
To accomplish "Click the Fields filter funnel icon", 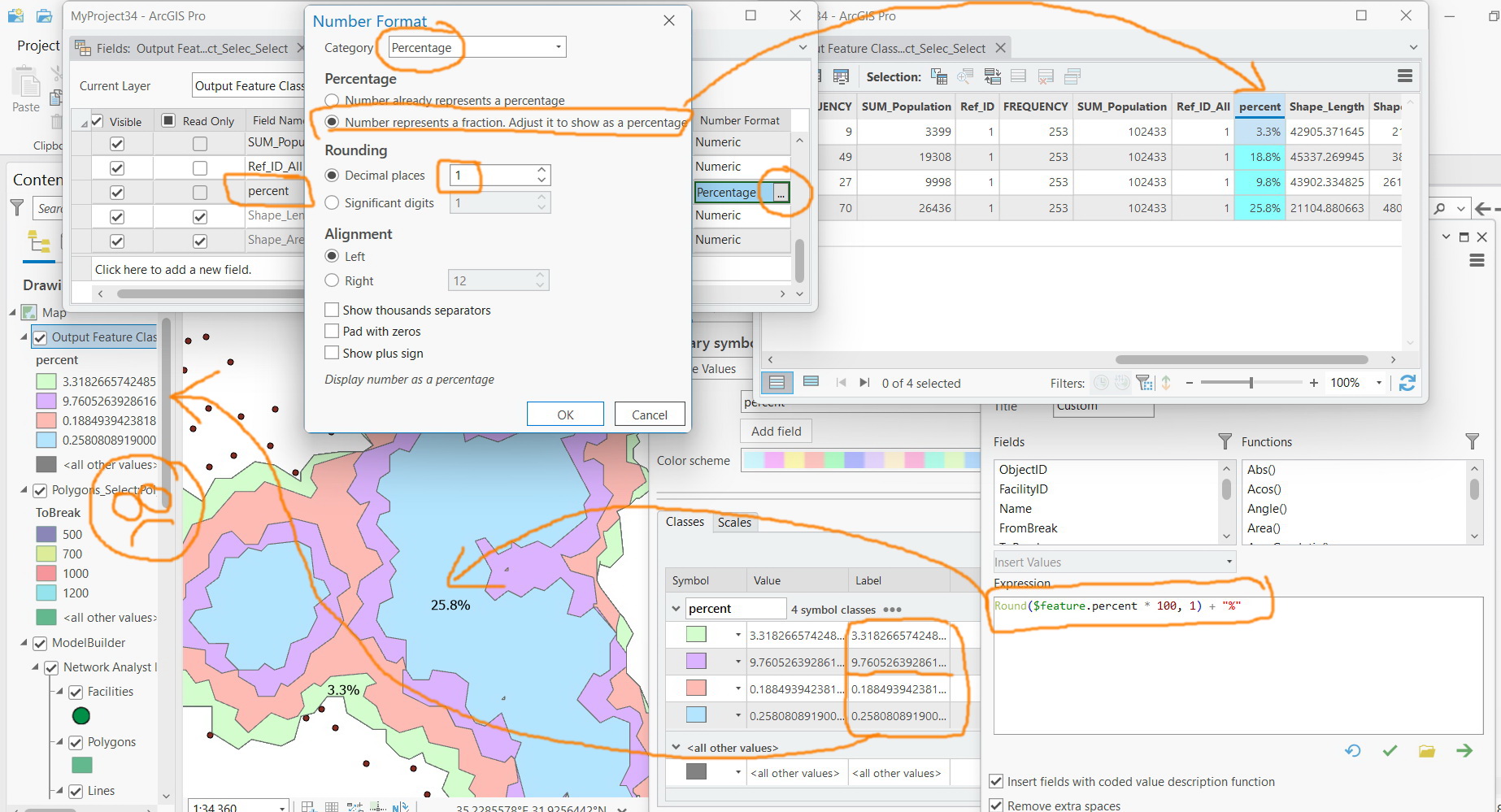I will (1225, 441).
